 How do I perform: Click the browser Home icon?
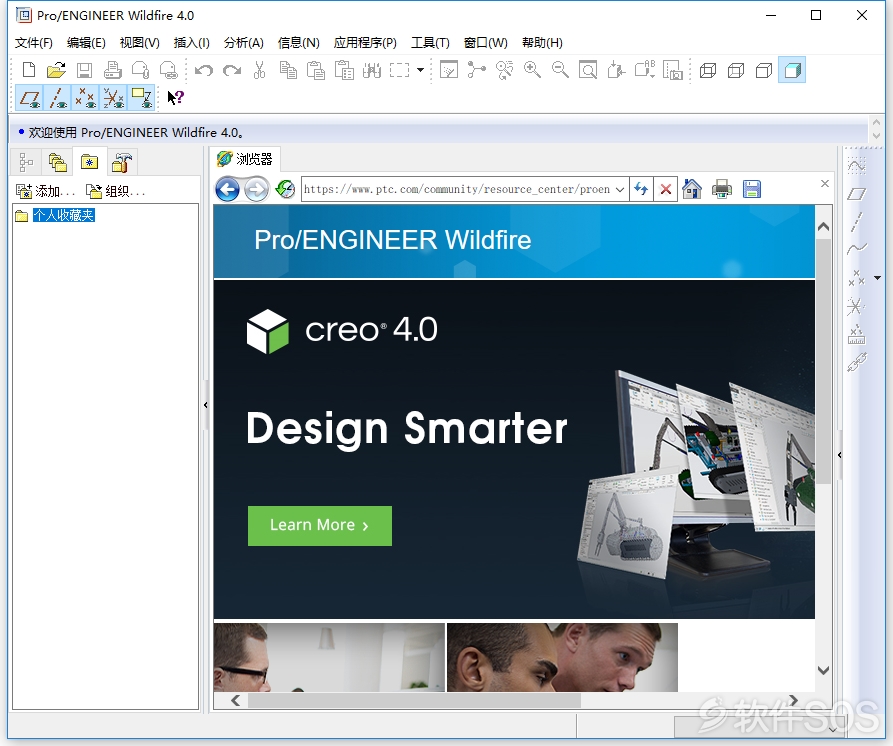tap(691, 189)
